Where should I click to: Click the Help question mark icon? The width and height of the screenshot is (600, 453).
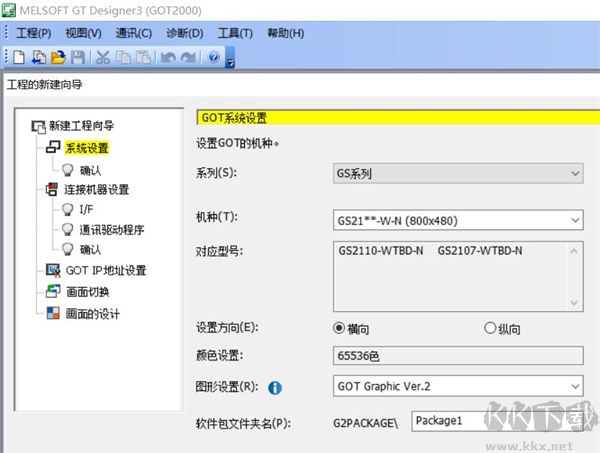[x=214, y=57]
